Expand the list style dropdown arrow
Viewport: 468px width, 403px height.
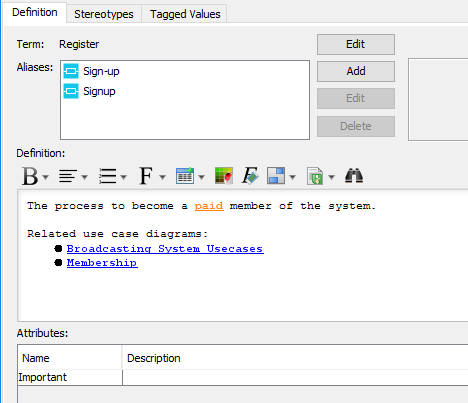pos(124,177)
